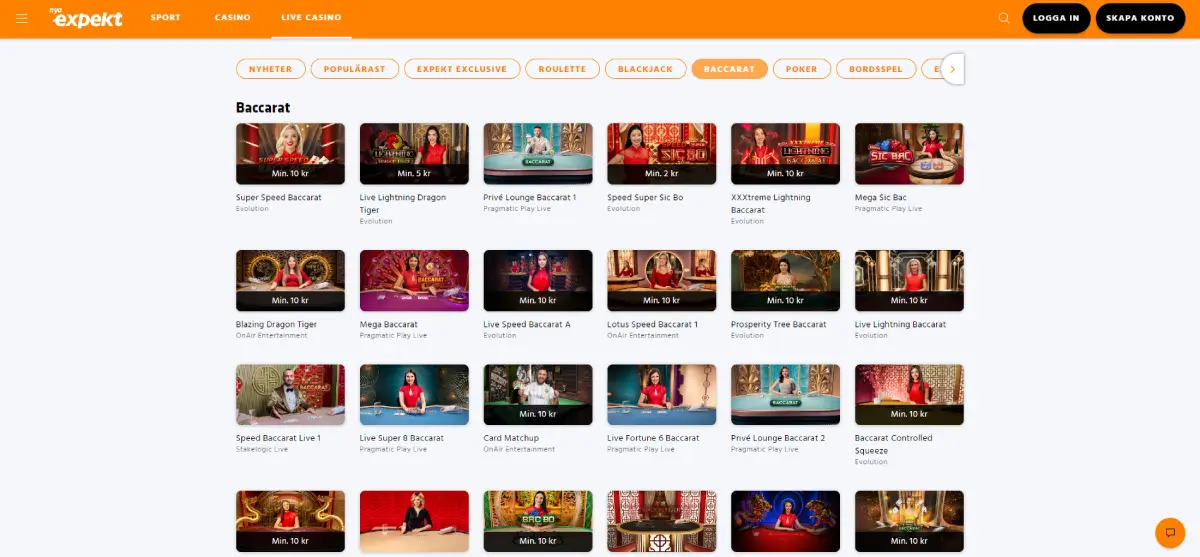Open the search magnifier icon
Screen dimensions: 1200x557
1004,18
